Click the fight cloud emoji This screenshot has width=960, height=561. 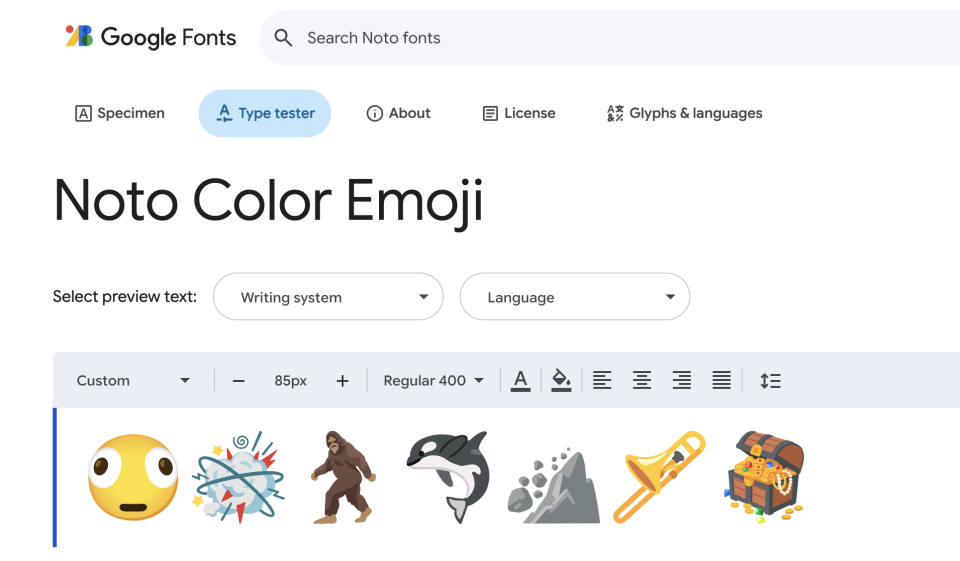[239, 477]
